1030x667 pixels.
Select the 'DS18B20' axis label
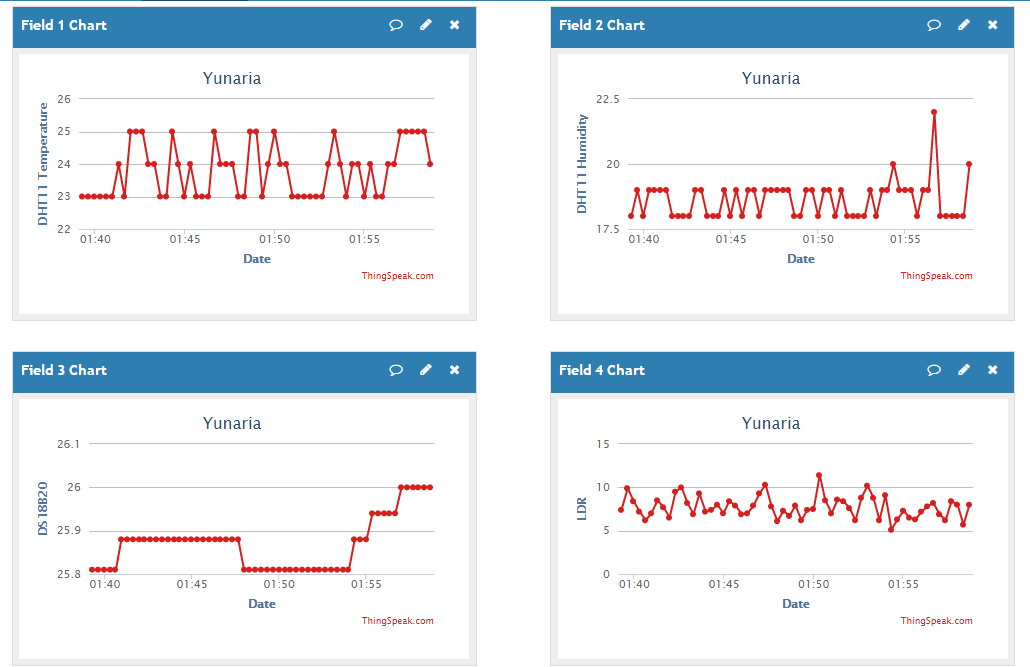click(43, 509)
